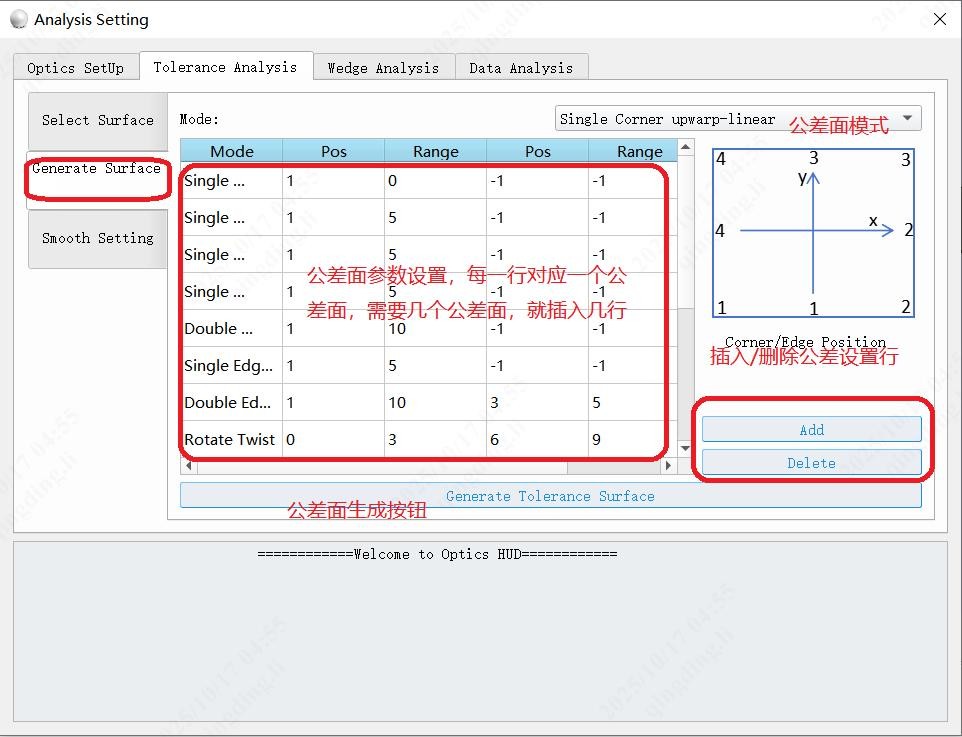Open the Select Surface side tab

[98, 120]
